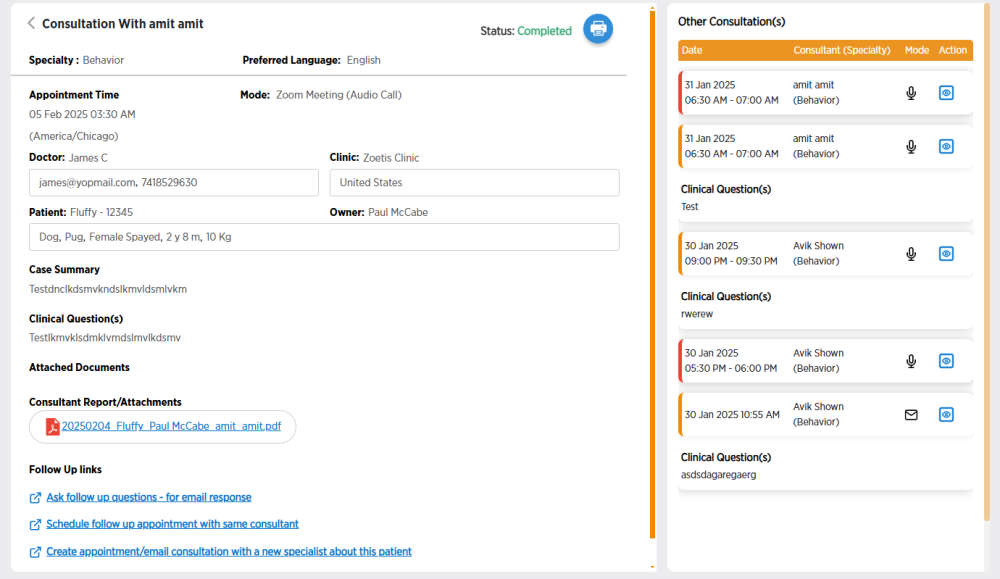Screen dimensions: 1000x579
Task: Click microphone icon in orange-edged 31 Jan amit amit row
Action: coord(911,147)
